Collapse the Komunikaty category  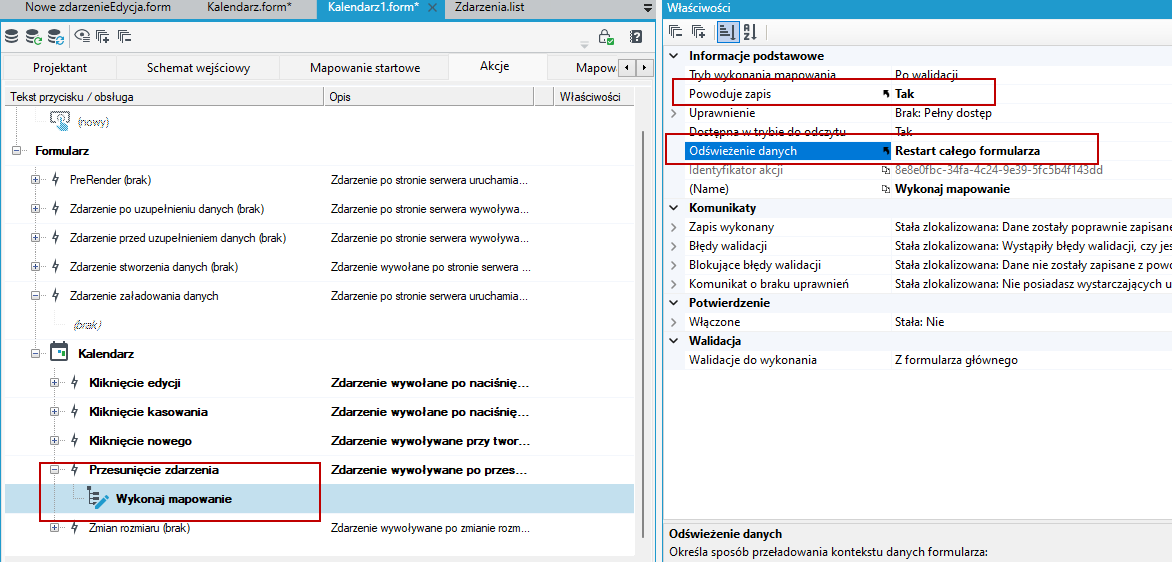(674, 208)
